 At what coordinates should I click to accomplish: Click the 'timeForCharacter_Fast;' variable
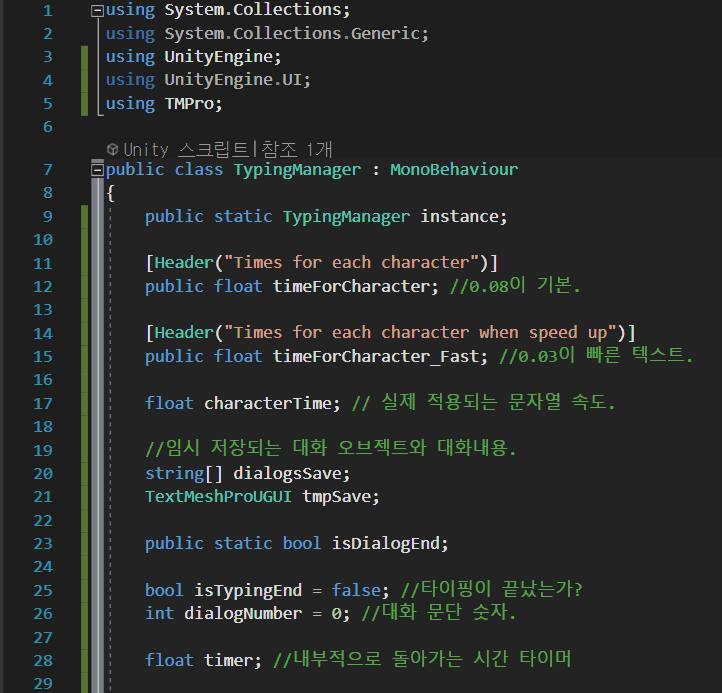click(380, 357)
